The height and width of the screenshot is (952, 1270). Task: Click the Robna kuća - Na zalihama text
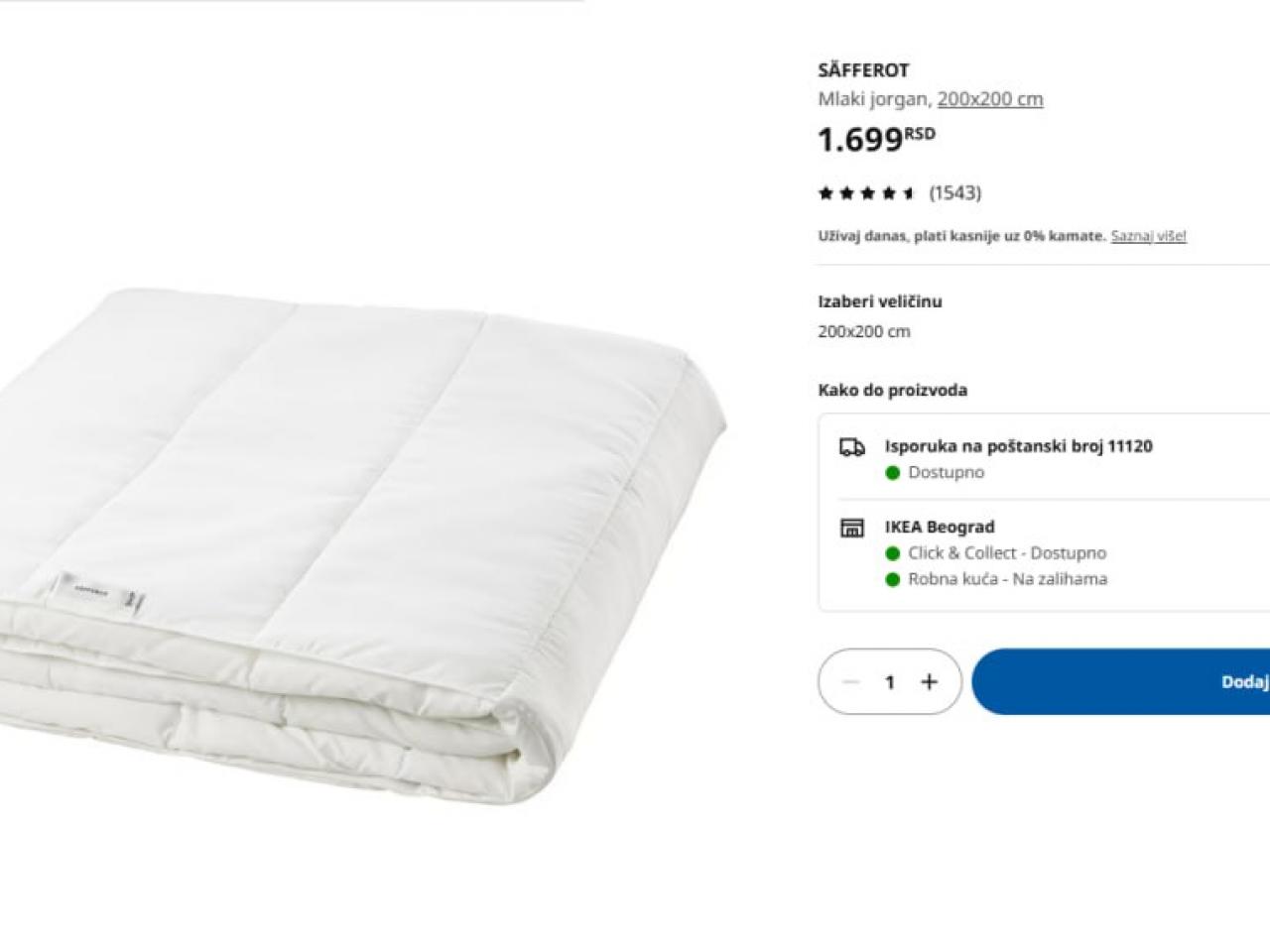click(x=1007, y=579)
